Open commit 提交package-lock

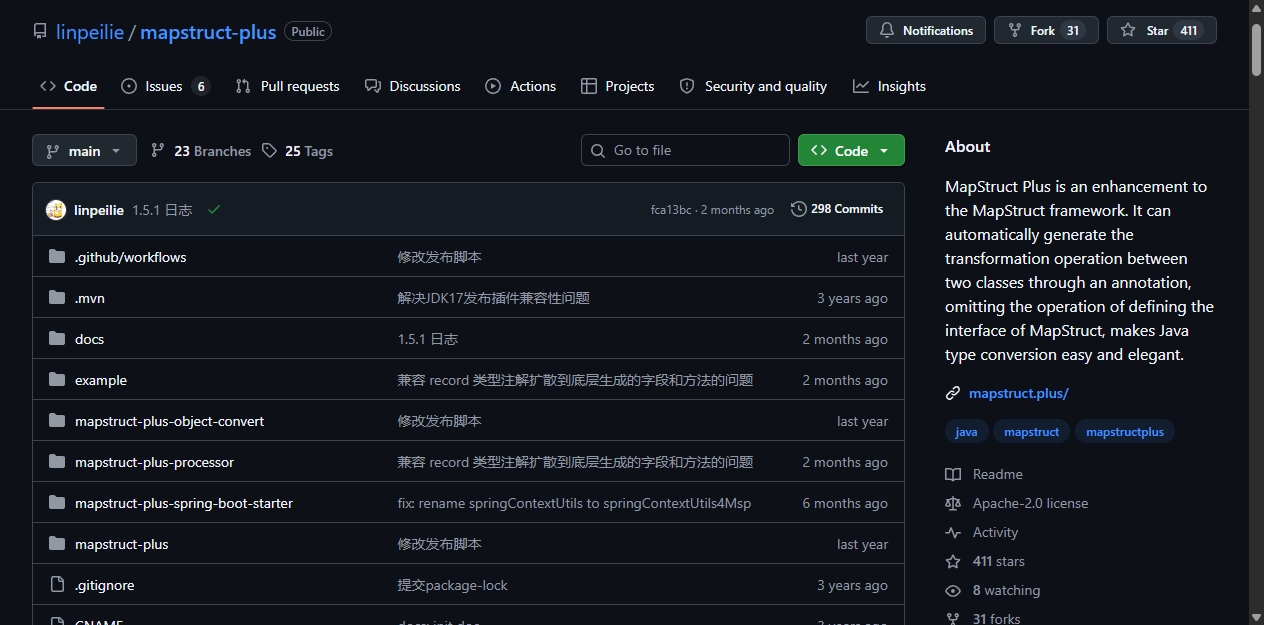[453, 585]
